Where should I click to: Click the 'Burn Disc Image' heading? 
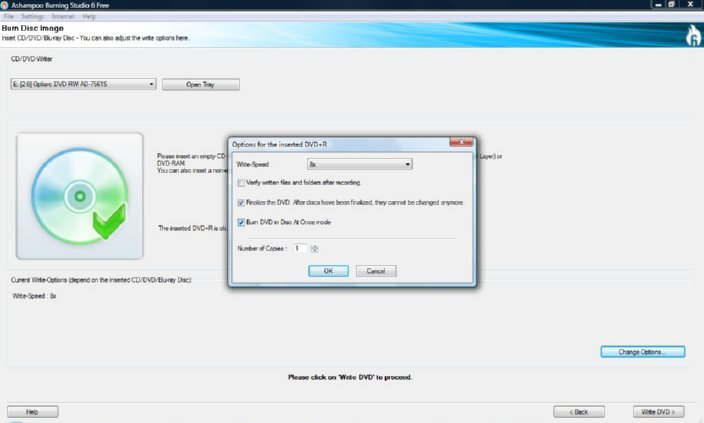tap(32, 28)
